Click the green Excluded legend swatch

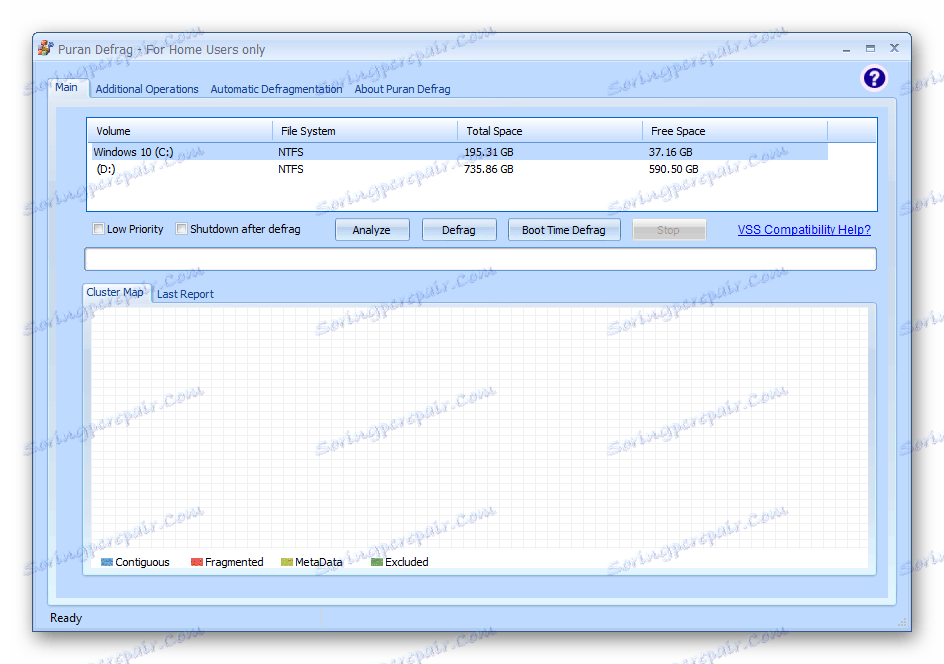[x=377, y=562]
